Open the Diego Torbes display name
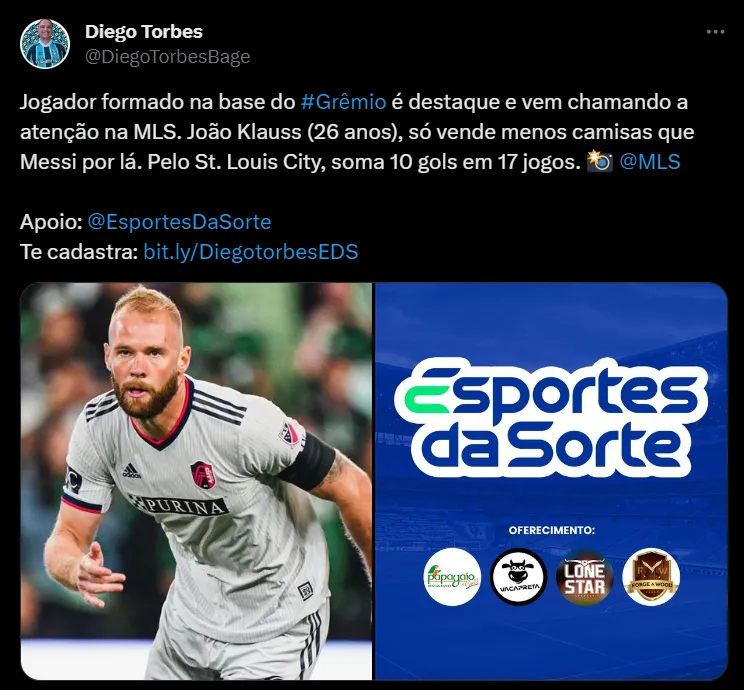744x690 pixels. [x=144, y=32]
